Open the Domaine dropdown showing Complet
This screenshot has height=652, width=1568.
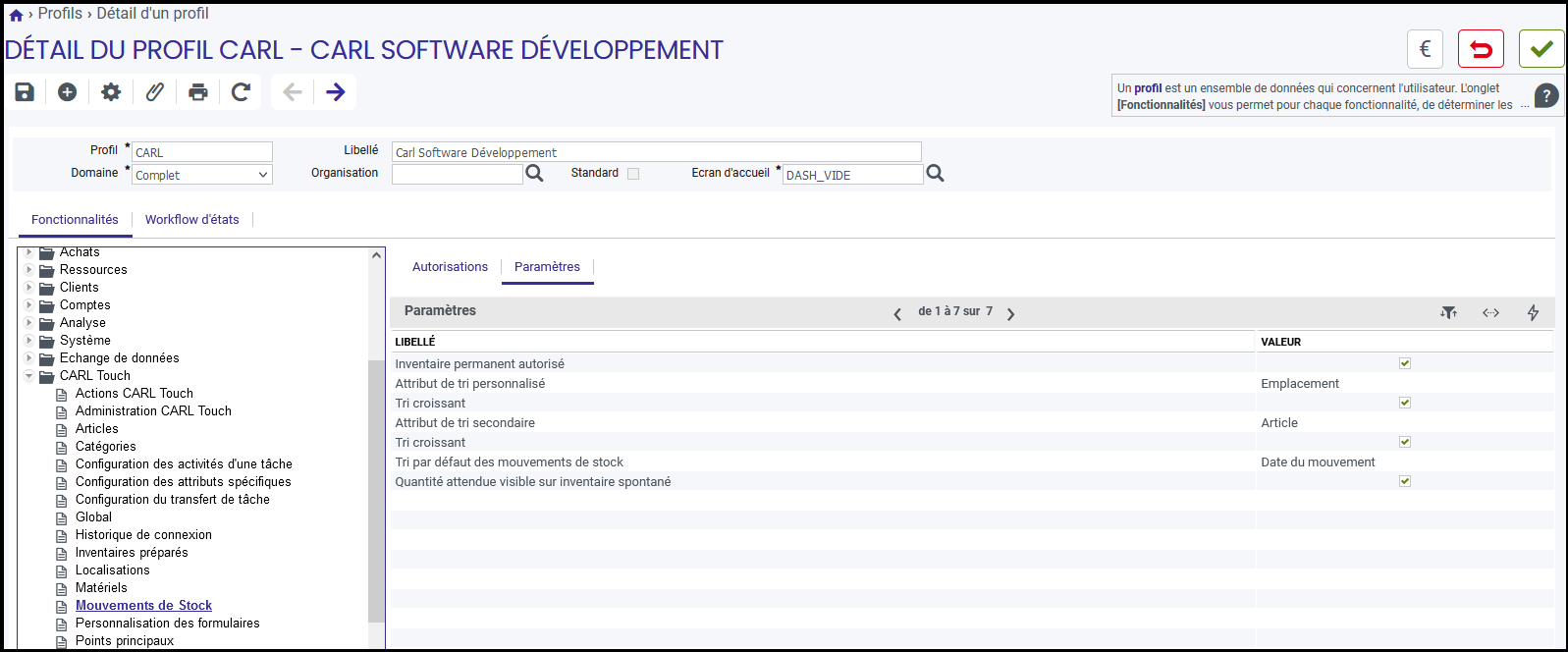(x=202, y=175)
